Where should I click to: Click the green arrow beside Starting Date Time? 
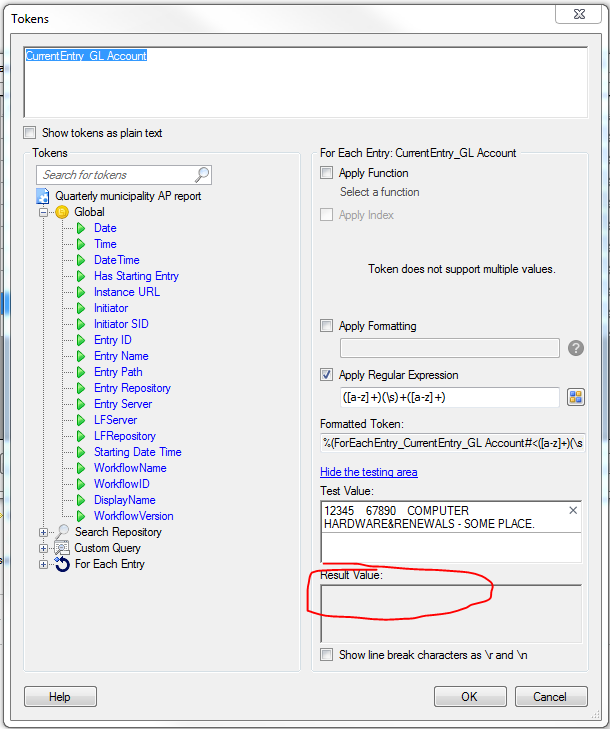click(81, 452)
